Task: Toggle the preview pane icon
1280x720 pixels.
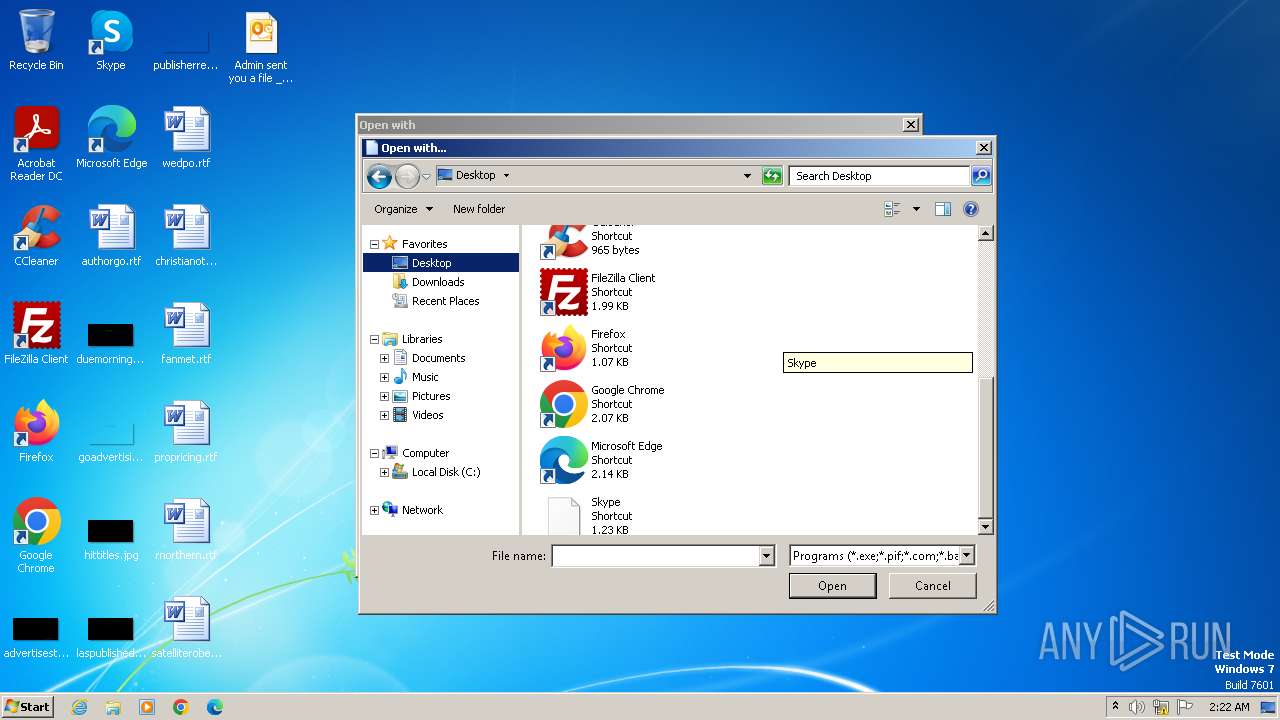Action: (x=942, y=209)
